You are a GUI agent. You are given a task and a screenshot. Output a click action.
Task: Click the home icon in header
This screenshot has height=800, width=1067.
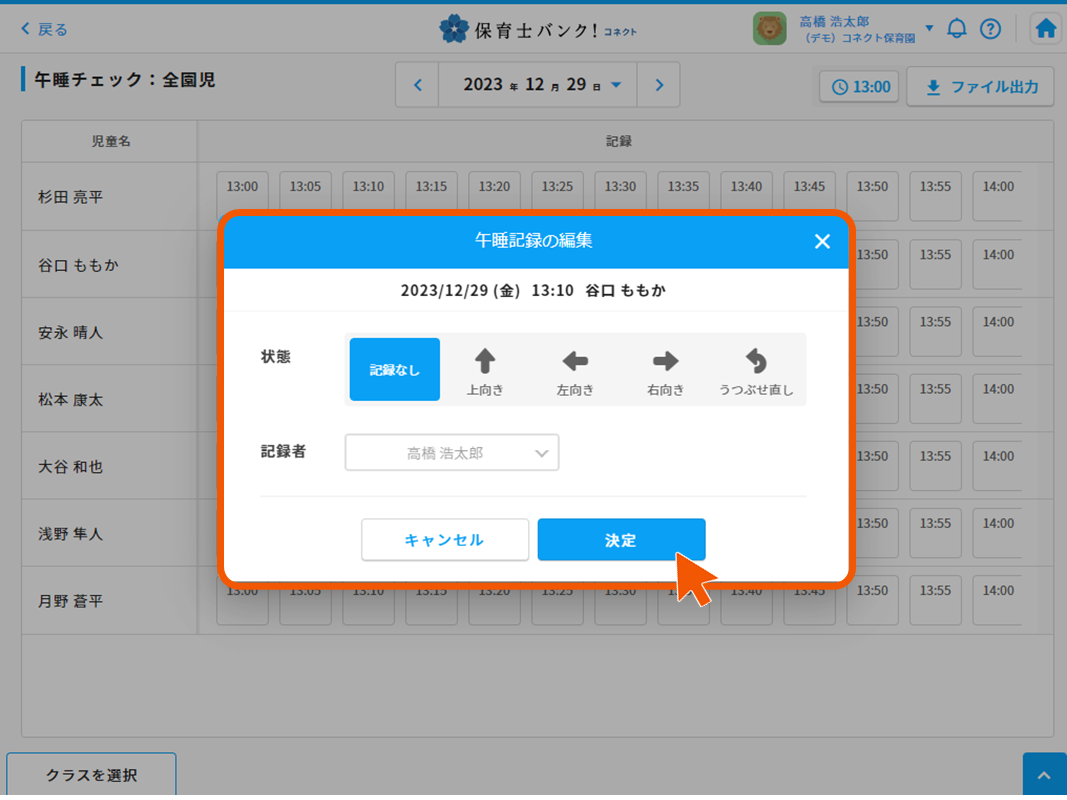[1046, 29]
